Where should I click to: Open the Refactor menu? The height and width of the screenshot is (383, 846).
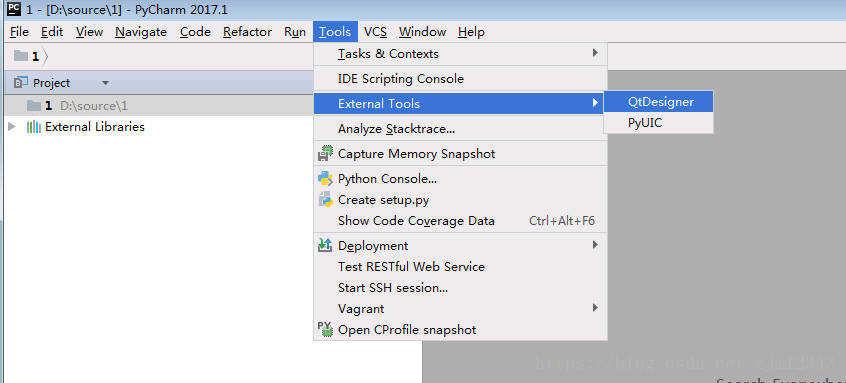point(247,32)
